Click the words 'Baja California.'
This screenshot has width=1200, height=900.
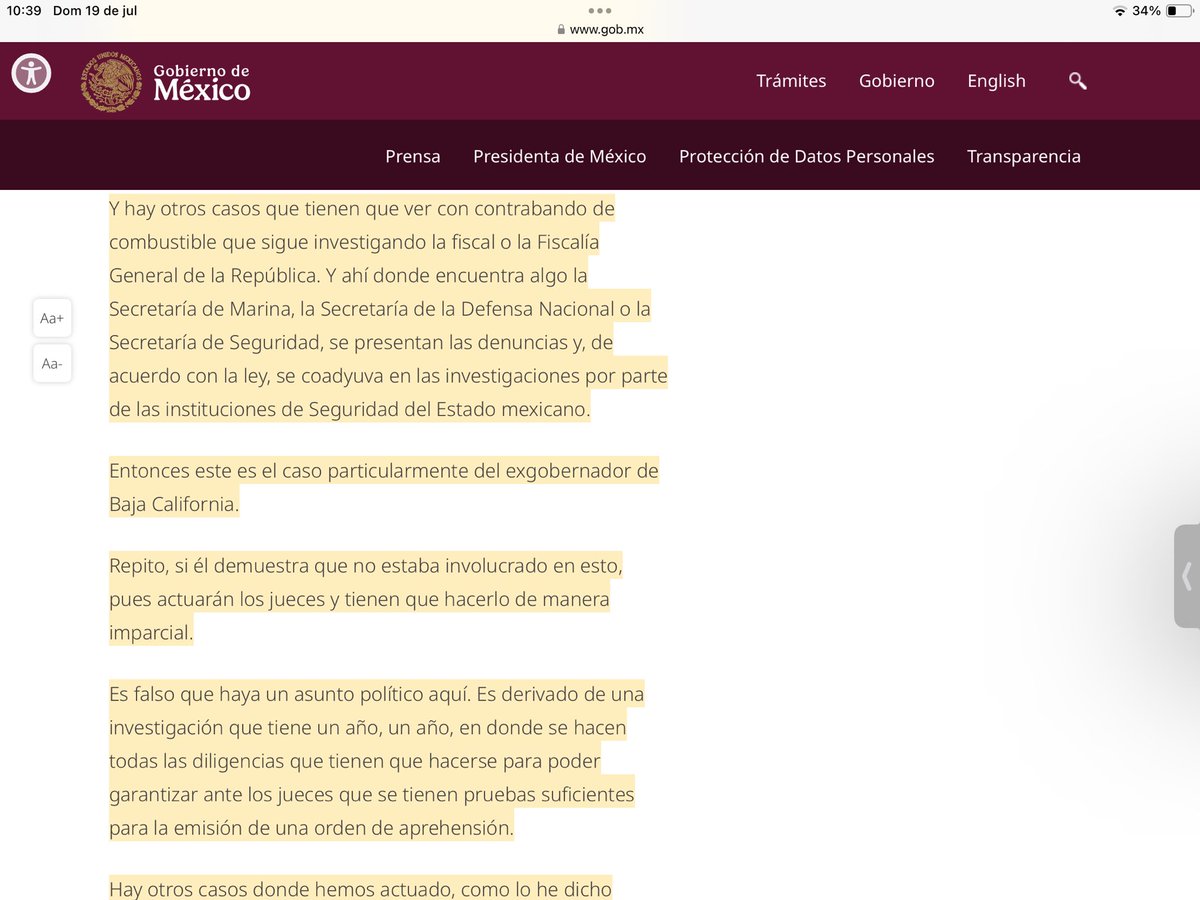(174, 504)
